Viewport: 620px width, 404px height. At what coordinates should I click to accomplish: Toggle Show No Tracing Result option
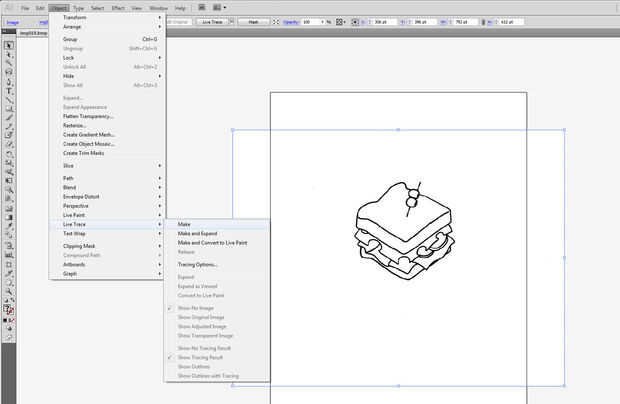(205, 347)
